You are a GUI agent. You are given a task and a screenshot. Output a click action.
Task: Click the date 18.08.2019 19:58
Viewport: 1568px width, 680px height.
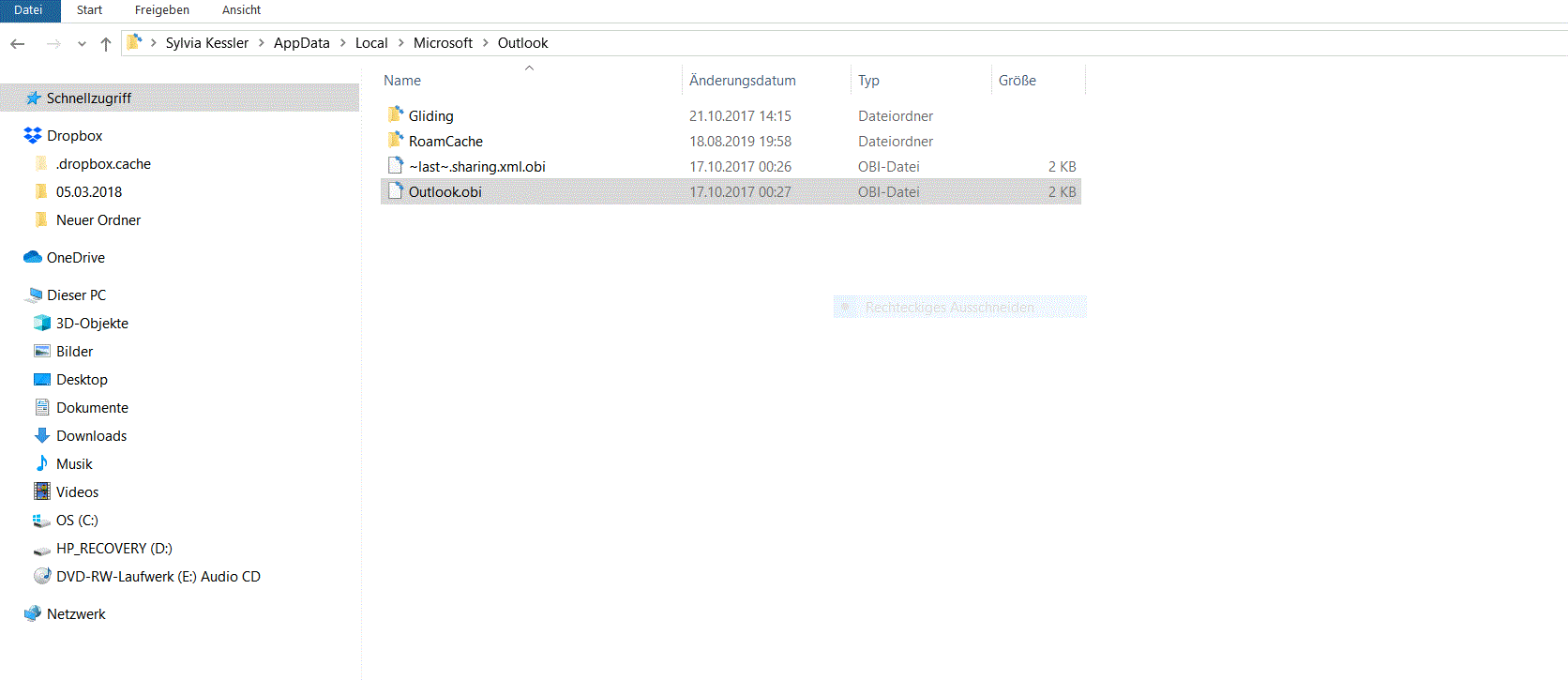740,142
